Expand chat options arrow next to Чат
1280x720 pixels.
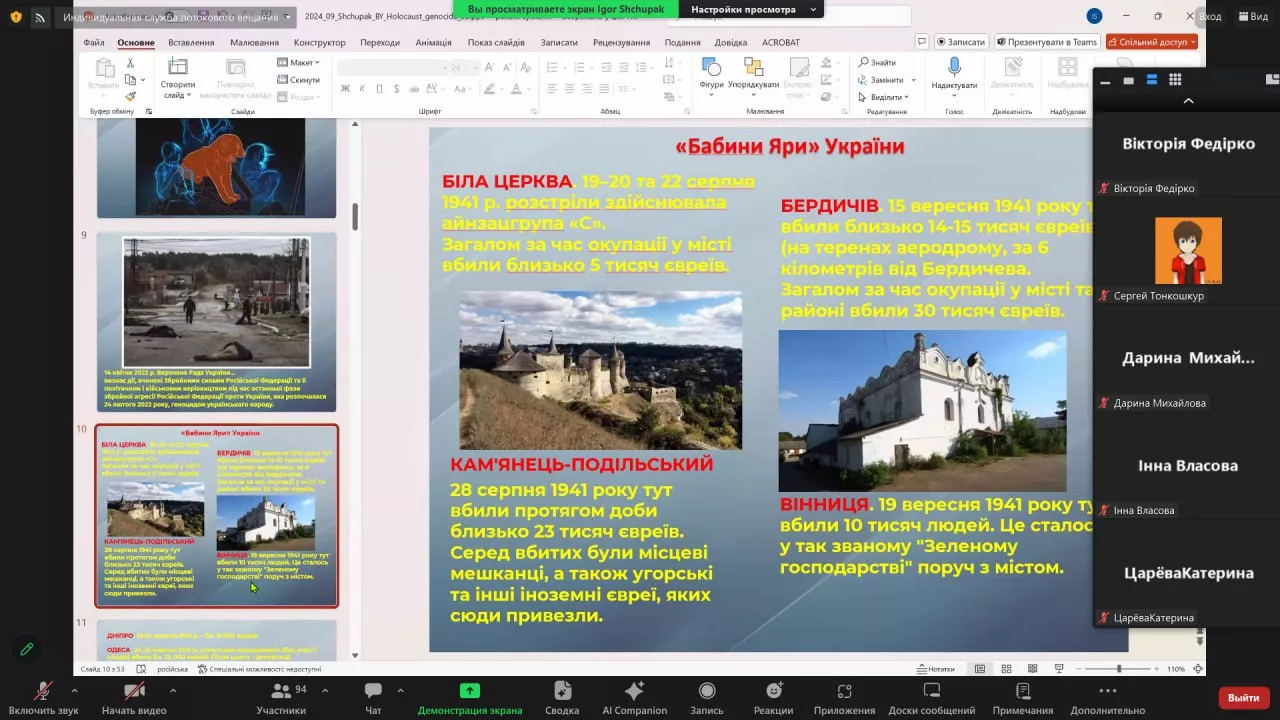pyautogui.click(x=401, y=690)
